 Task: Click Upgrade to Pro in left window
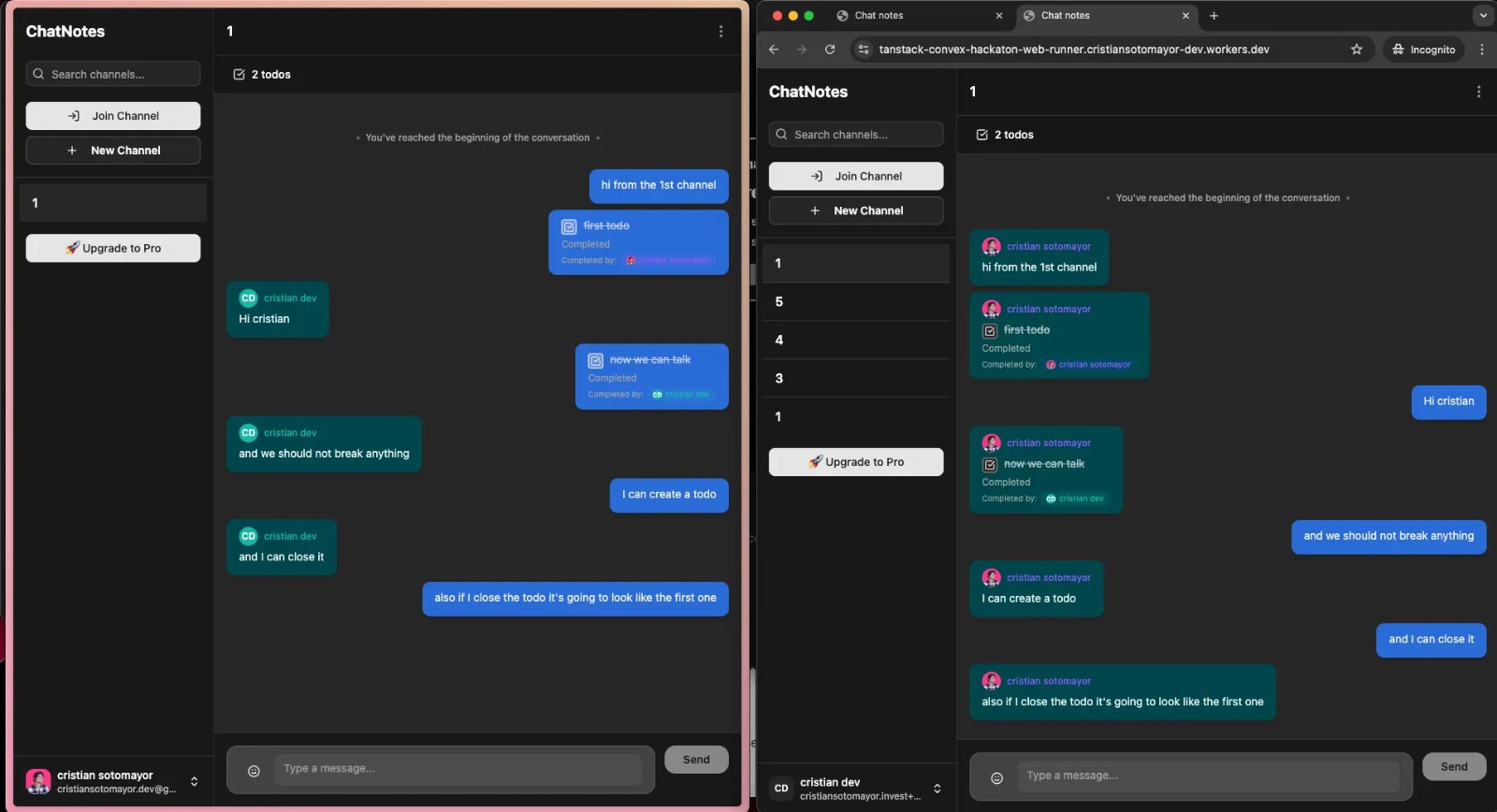[x=113, y=248]
